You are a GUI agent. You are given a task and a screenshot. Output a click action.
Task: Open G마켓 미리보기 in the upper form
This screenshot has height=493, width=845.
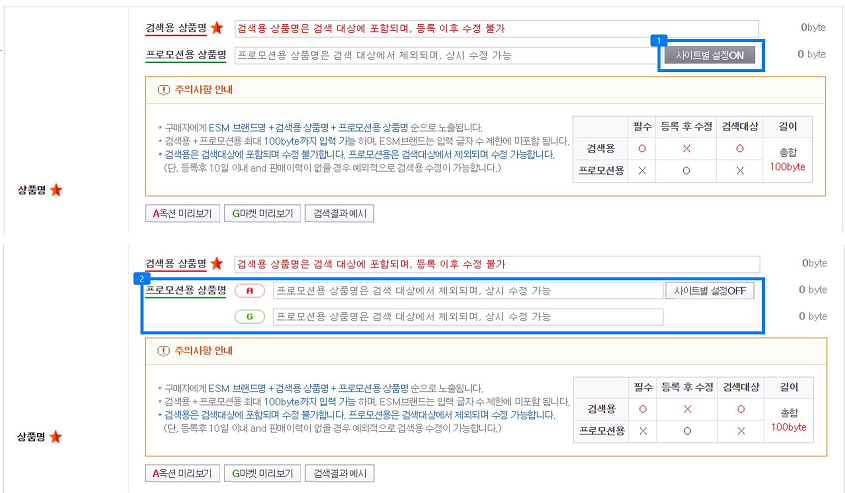tap(260, 213)
